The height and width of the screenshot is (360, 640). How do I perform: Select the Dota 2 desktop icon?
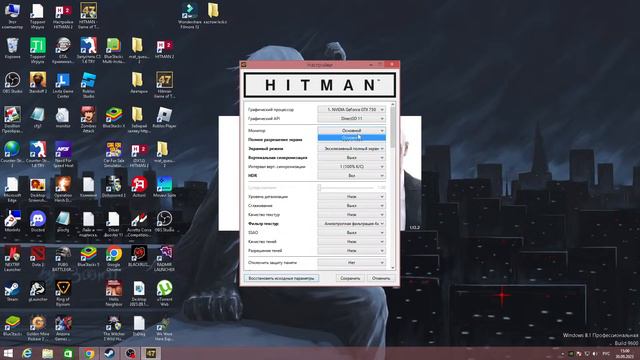[38, 256]
